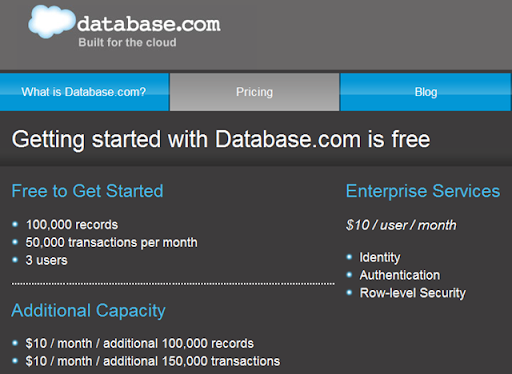
Task: Click the Identity list item
Action: tap(380, 257)
